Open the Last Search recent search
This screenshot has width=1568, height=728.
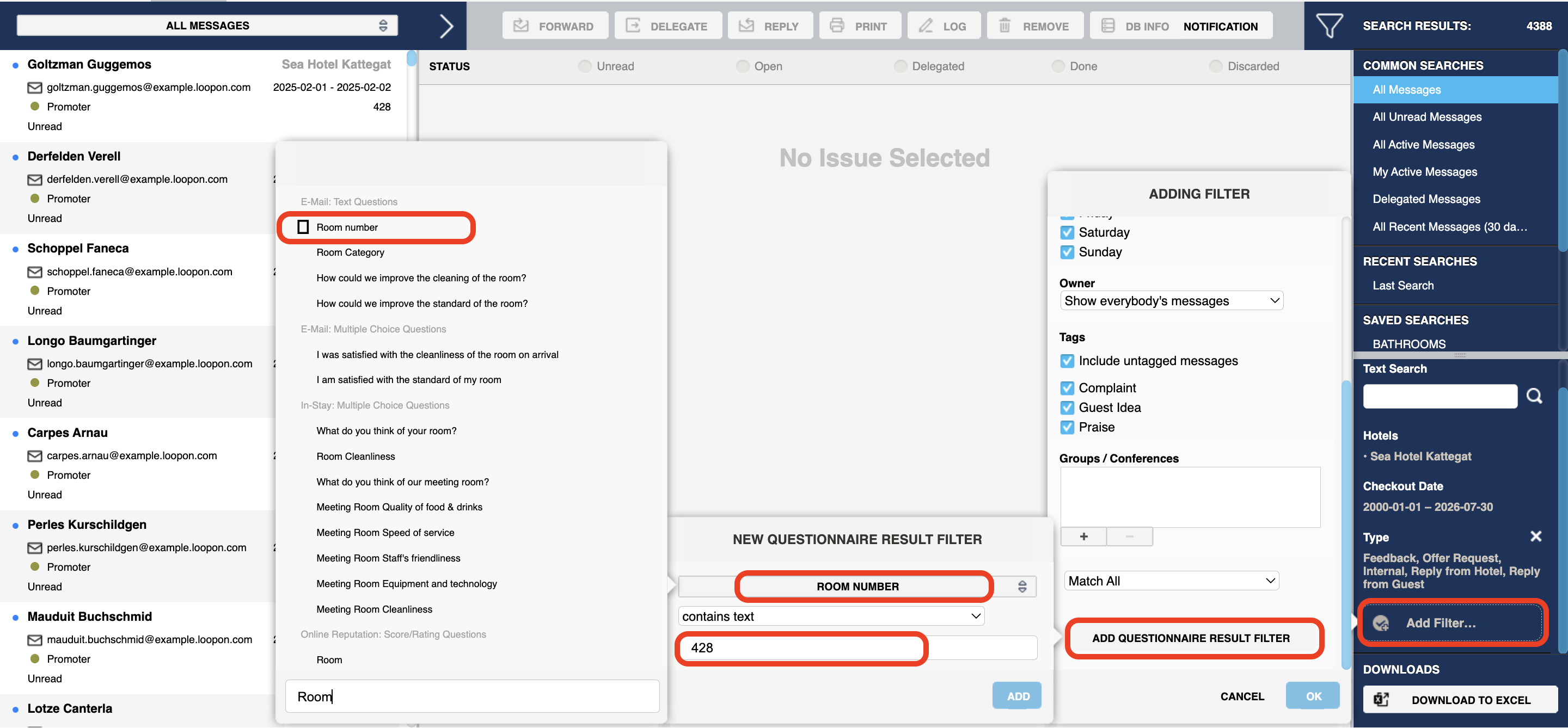(1402, 285)
